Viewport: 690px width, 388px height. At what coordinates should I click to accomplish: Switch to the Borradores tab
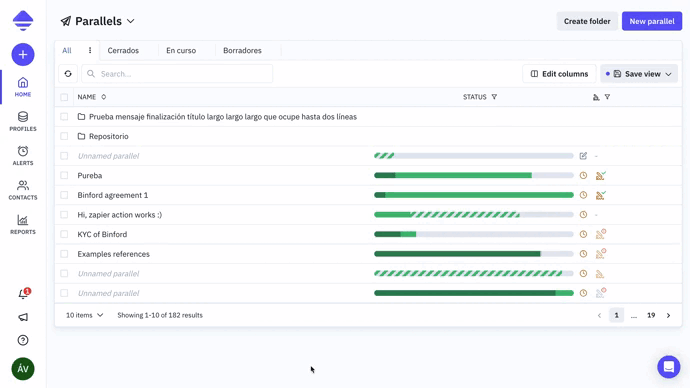pos(242,51)
